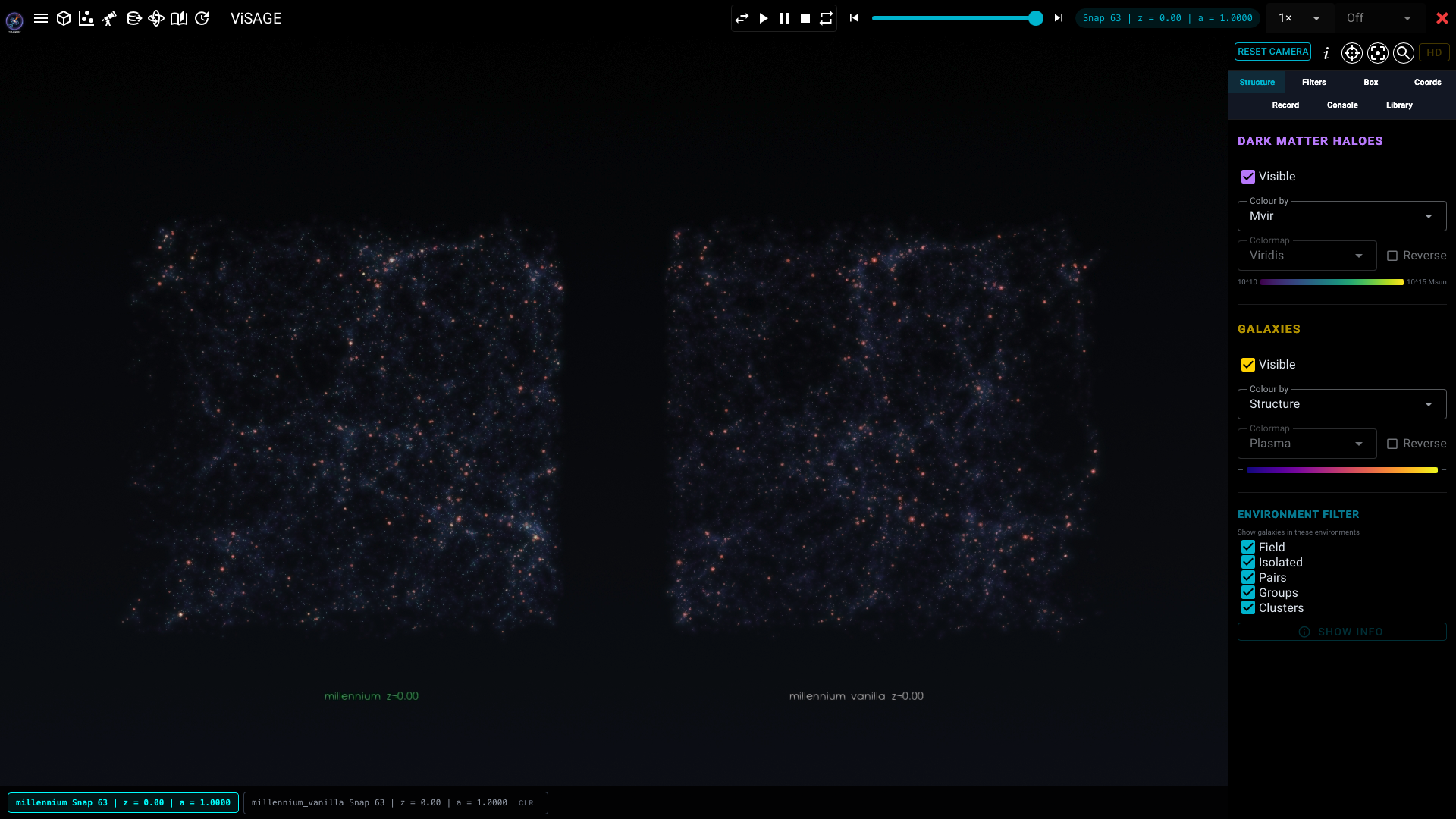Click the 3D cube box icon
The width and height of the screenshot is (1456, 819).
[64, 18]
